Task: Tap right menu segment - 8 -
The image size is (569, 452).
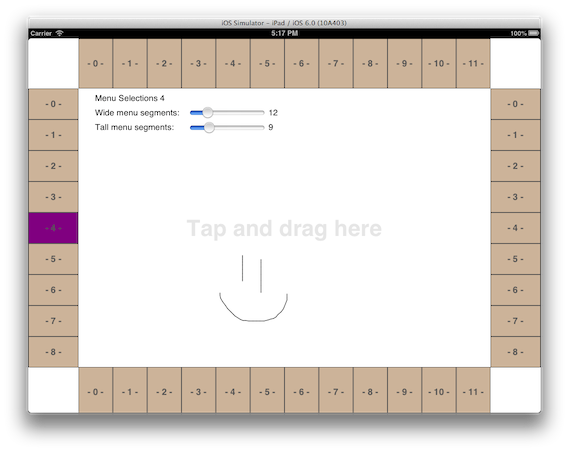Action: pyautogui.click(x=516, y=352)
